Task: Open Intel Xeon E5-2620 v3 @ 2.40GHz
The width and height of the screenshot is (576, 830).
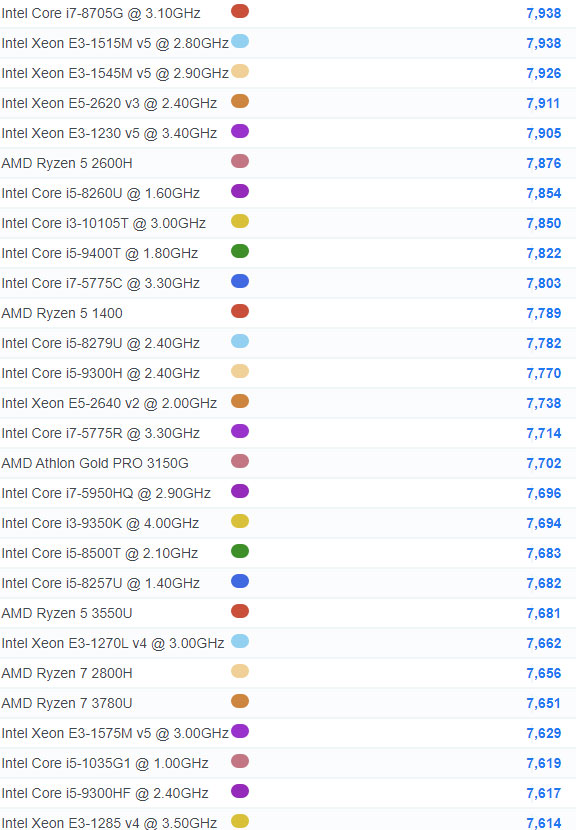Action: (x=109, y=103)
